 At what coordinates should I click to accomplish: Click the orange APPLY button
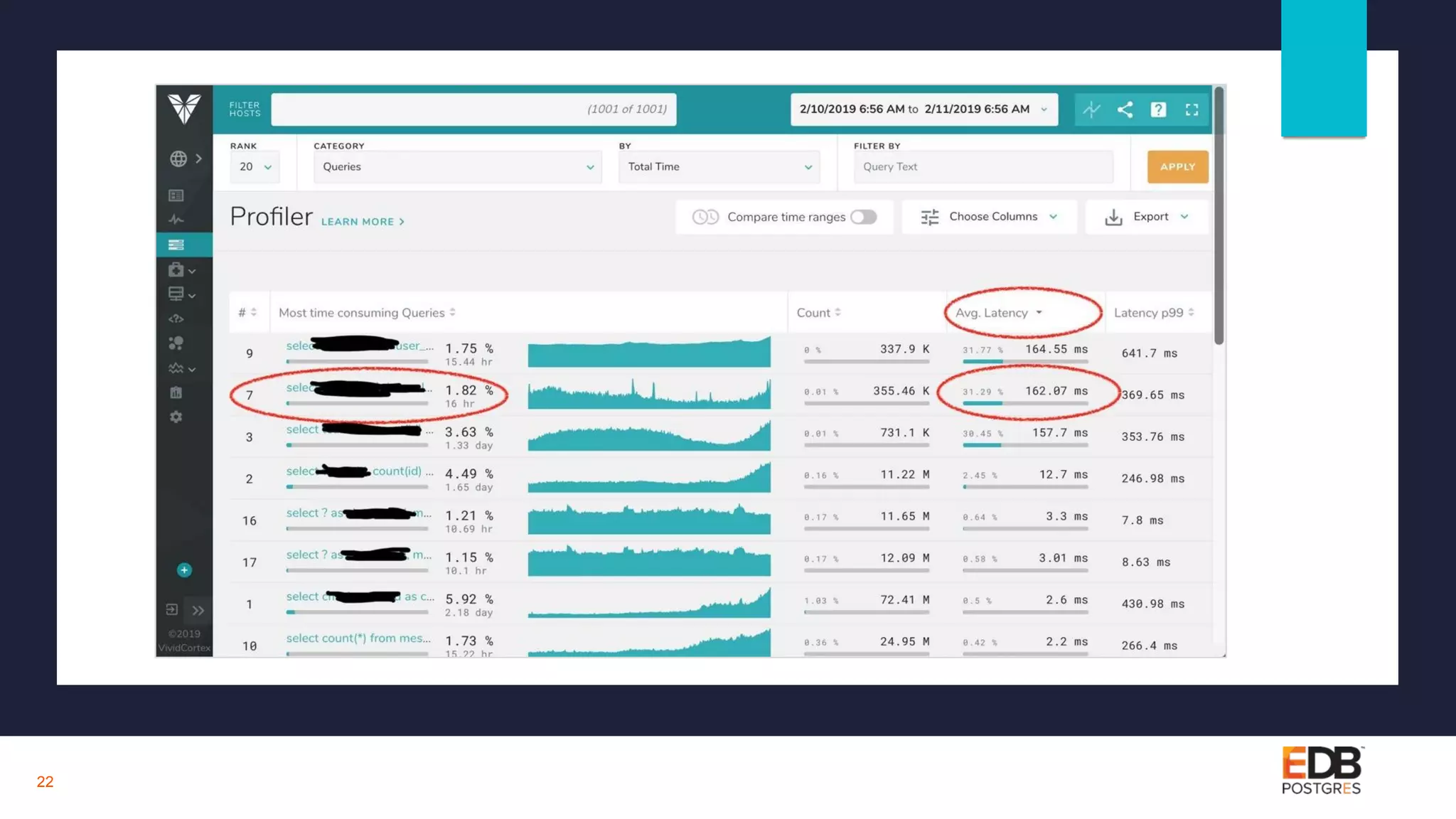pyautogui.click(x=1177, y=167)
